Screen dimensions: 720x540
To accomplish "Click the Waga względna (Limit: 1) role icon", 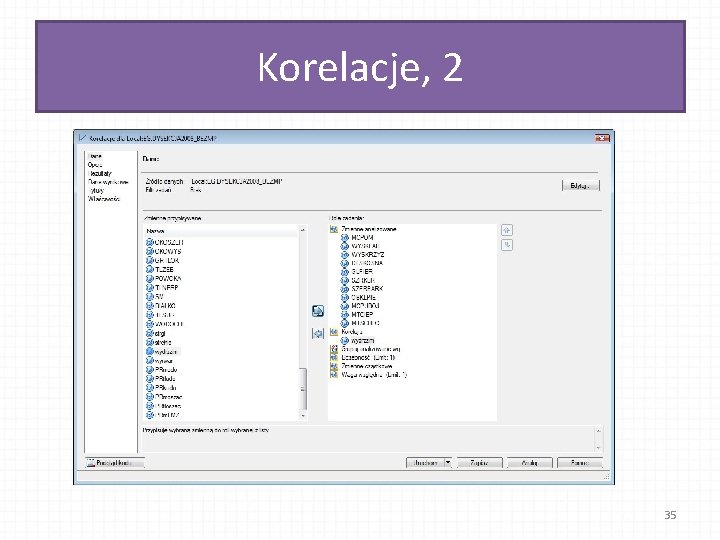I will (334, 375).
